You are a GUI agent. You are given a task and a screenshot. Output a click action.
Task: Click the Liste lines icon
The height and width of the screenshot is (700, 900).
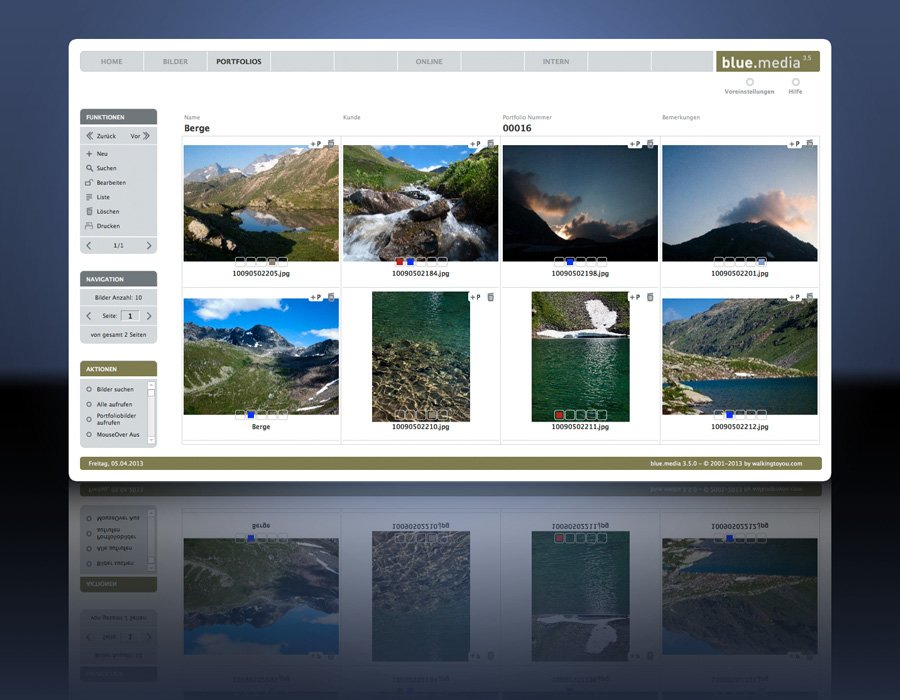89,197
